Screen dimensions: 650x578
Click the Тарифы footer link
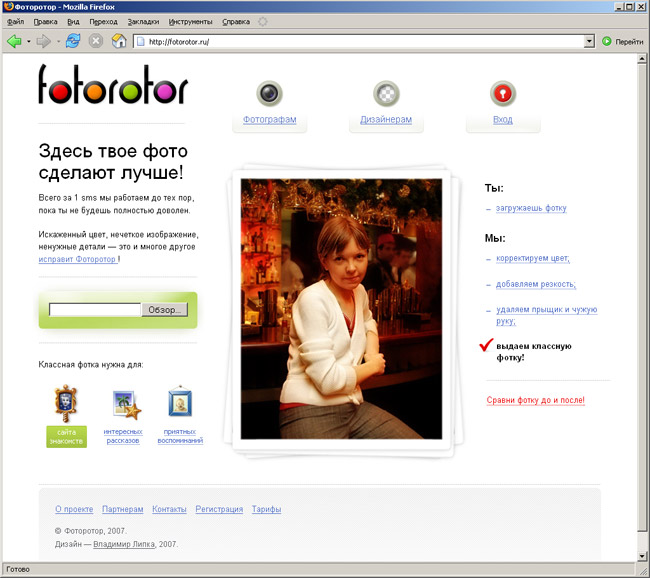(266, 509)
